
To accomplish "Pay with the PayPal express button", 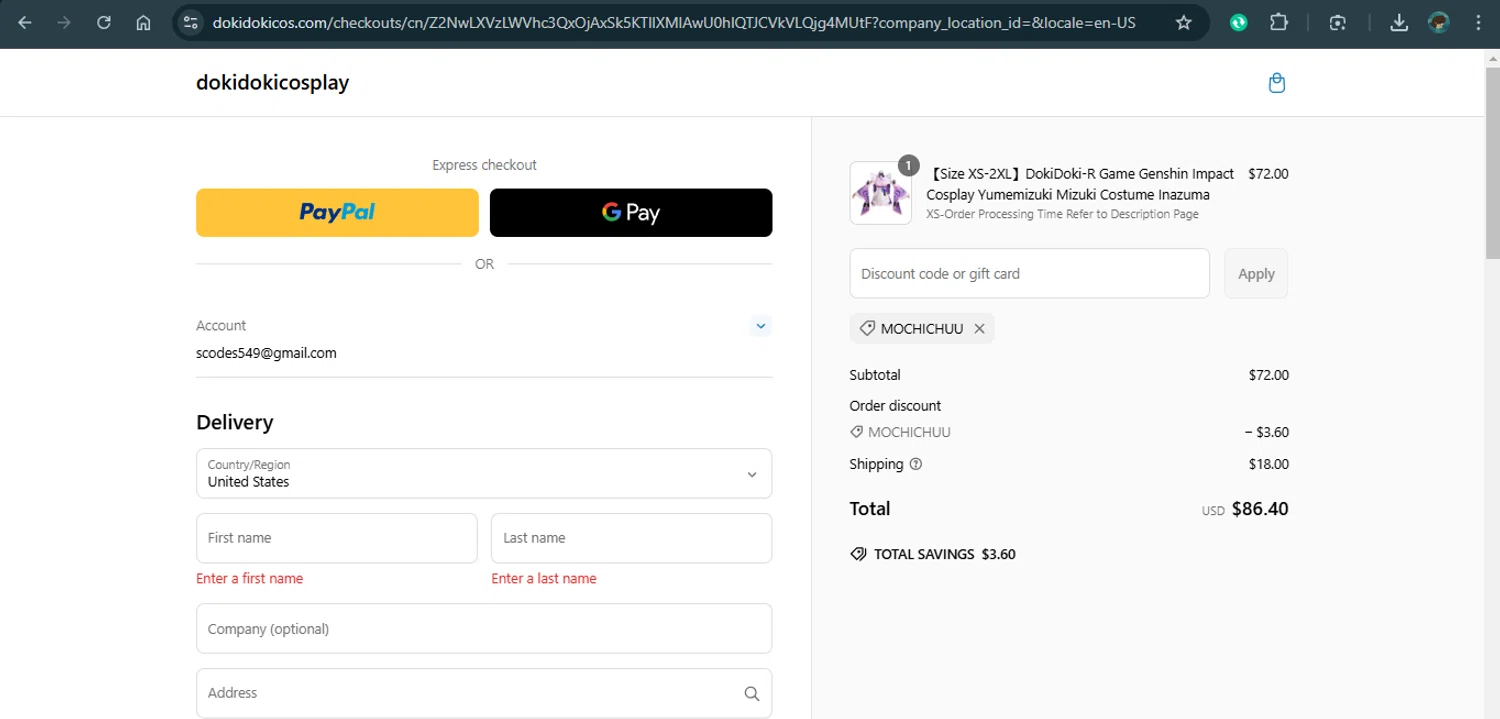I will pyautogui.click(x=337, y=212).
